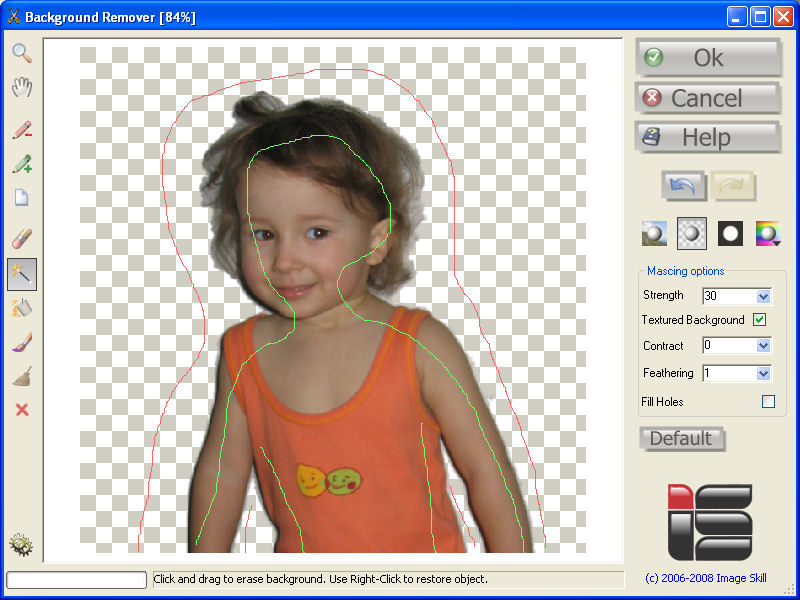The image size is (800, 600).
Task: Select the Eraser tool
Action: pos(22,238)
